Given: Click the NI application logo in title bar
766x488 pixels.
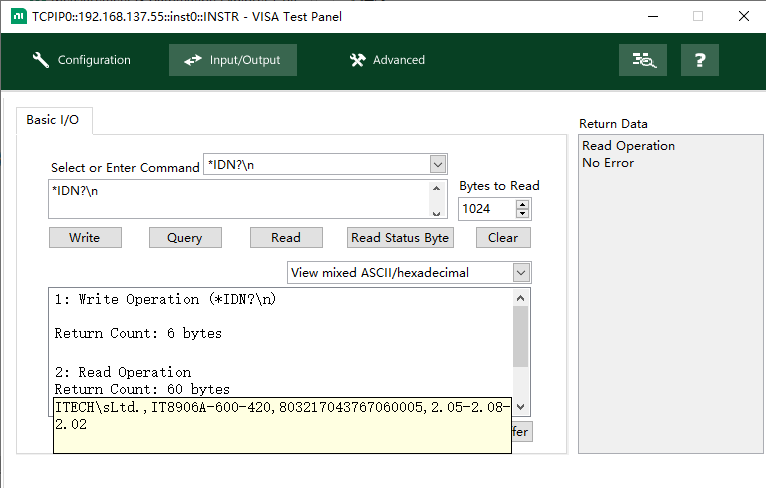Looking at the screenshot, I should 19,16.
